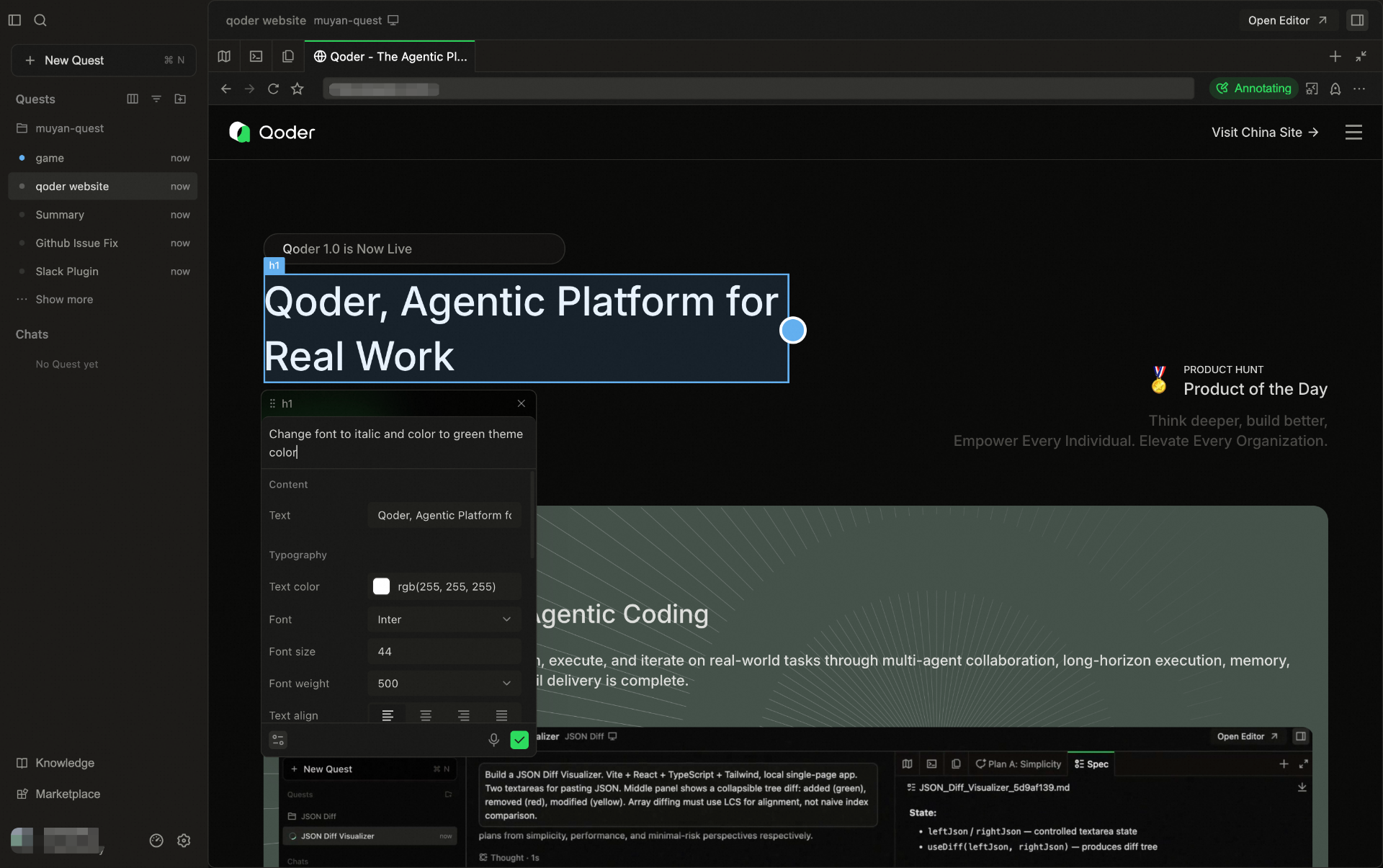Open the Font dropdown showing Inter
Screen dimensions: 1383x868
444,619
